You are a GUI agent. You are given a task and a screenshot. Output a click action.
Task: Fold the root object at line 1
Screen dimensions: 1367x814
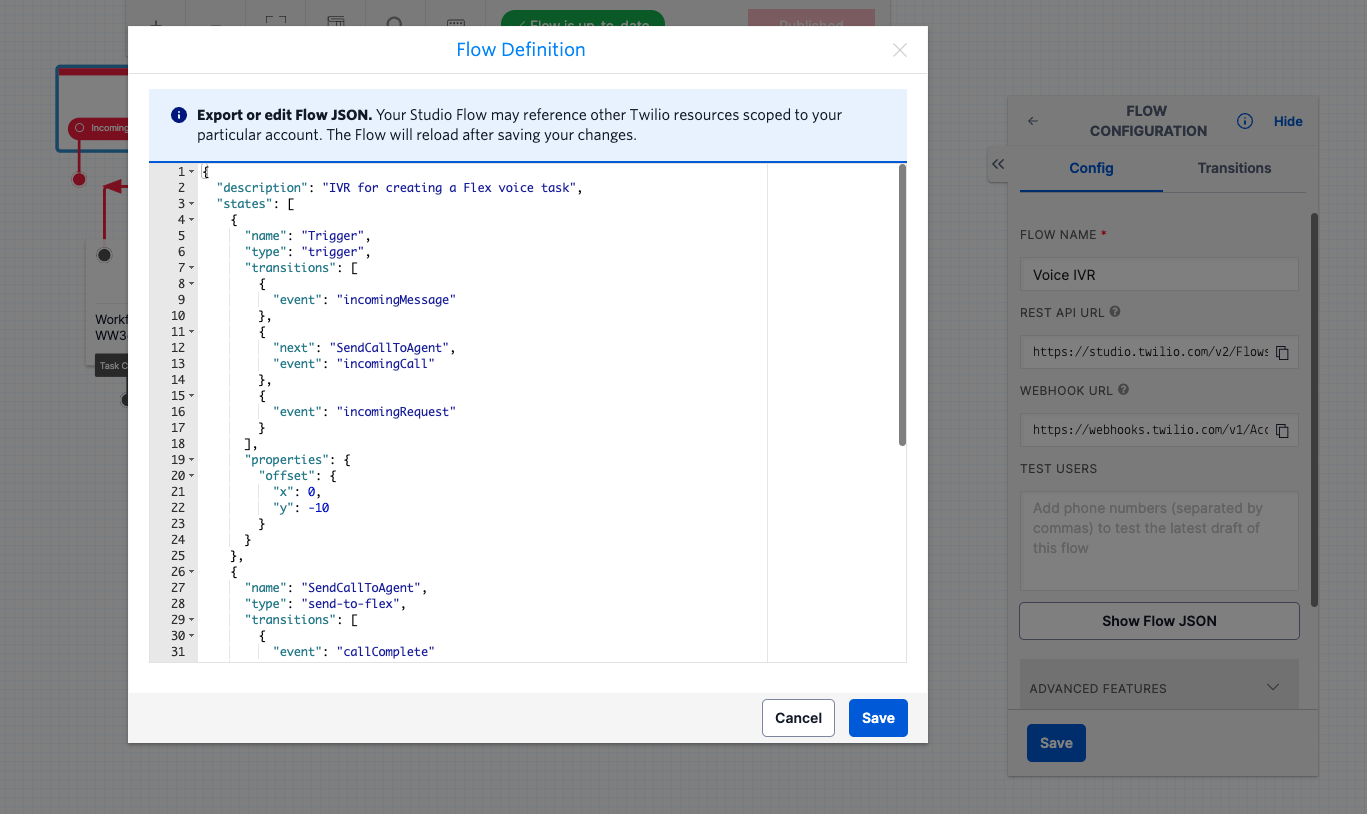(x=192, y=172)
